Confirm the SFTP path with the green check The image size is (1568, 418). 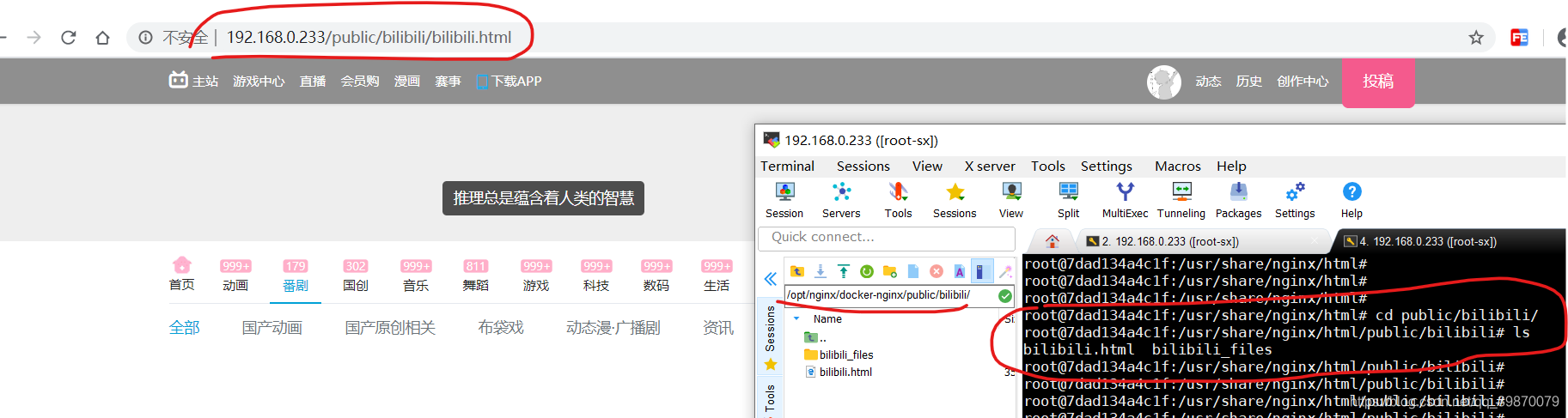coord(1004,295)
